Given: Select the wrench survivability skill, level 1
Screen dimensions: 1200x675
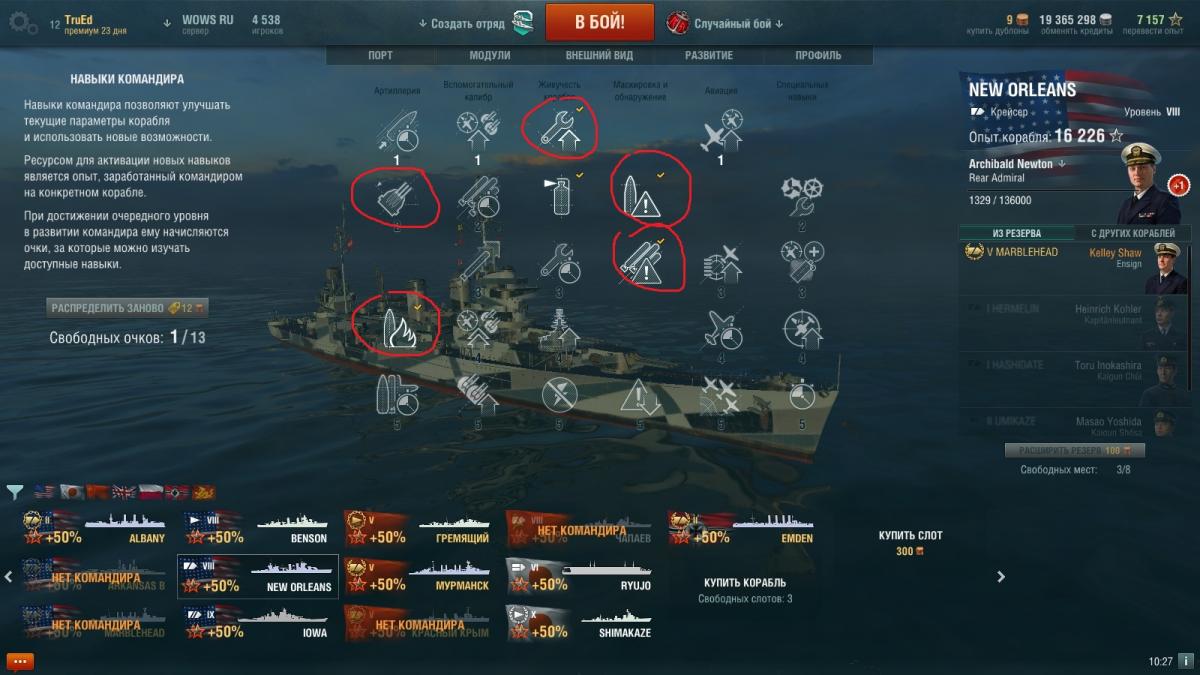Looking at the screenshot, I should click(558, 127).
